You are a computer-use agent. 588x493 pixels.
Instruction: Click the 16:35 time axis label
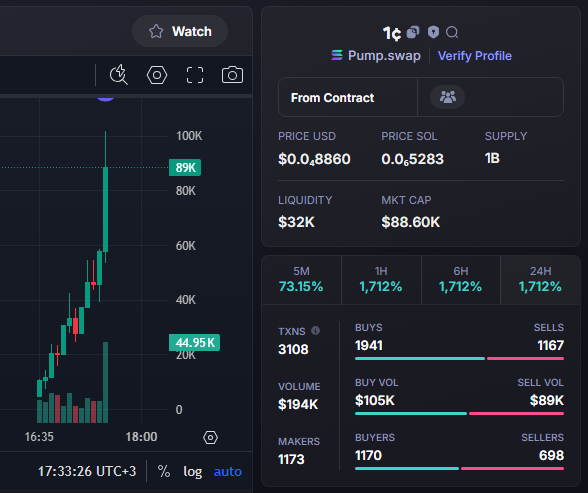39,437
